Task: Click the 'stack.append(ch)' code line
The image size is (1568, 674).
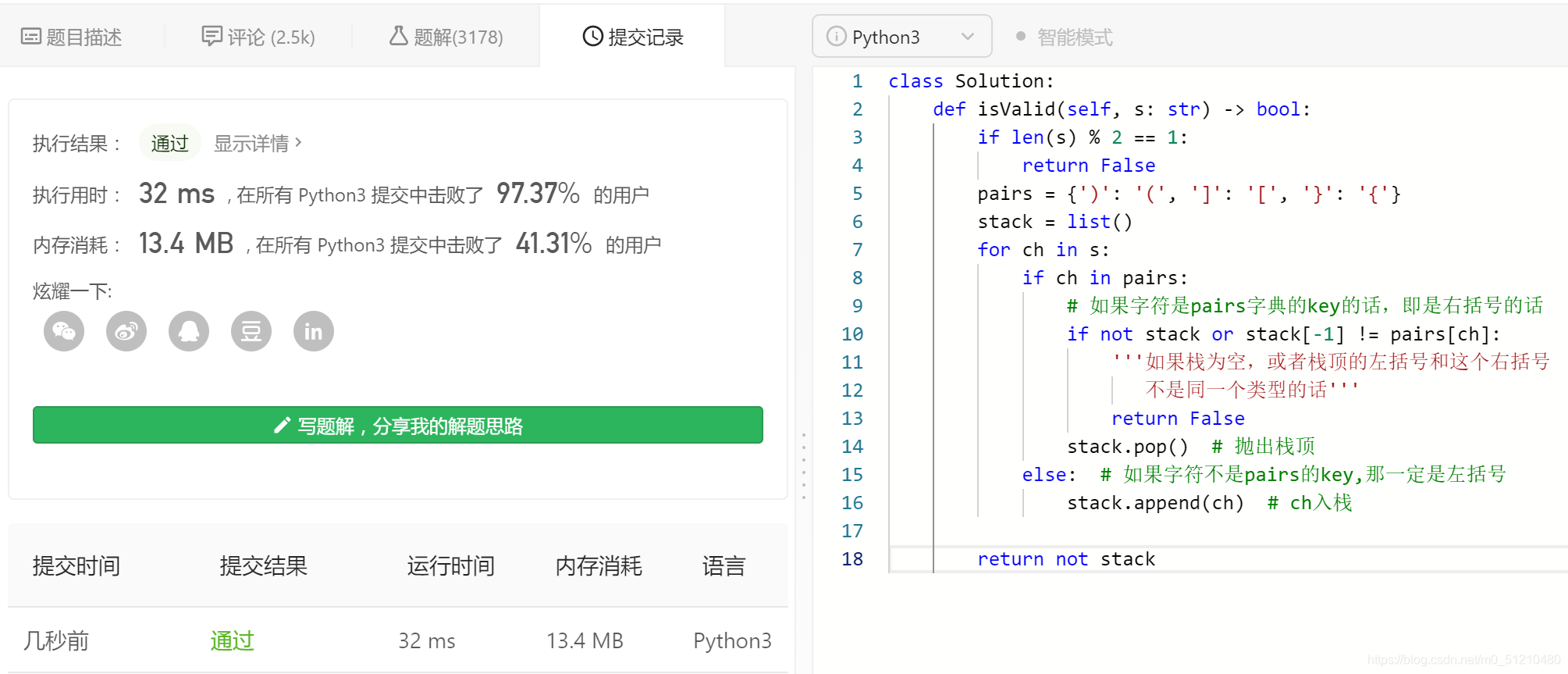Action: coord(1155,503)
